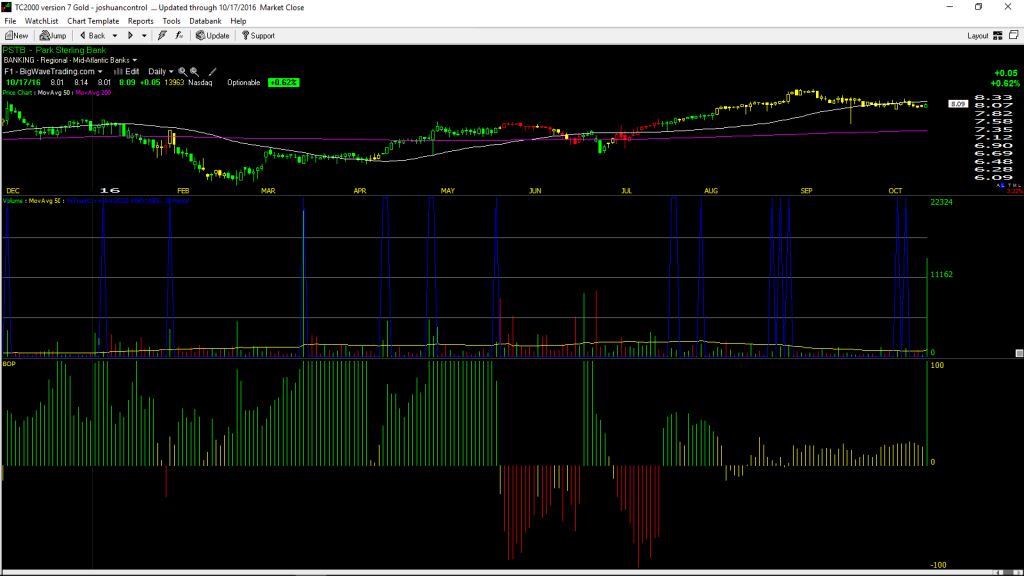Click the cascade windows icon
The width and height of the screenshot is (1024, 576).
pyautogui.click(x=1014, y=35)
